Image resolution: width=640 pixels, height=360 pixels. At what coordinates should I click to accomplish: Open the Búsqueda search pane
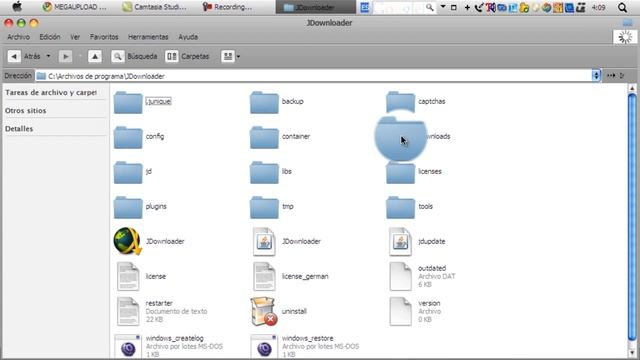click(x=134, y=56)
